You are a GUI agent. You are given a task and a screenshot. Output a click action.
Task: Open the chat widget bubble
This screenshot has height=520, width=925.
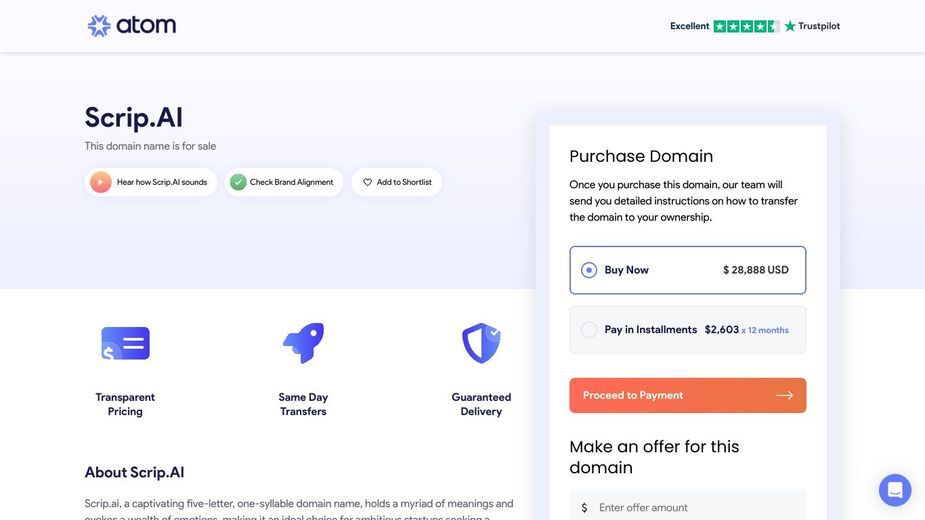point(894,490)
